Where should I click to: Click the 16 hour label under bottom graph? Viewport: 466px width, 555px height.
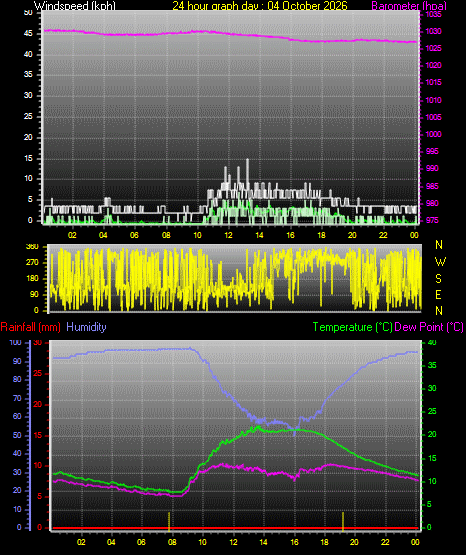(x=294, y=542)
